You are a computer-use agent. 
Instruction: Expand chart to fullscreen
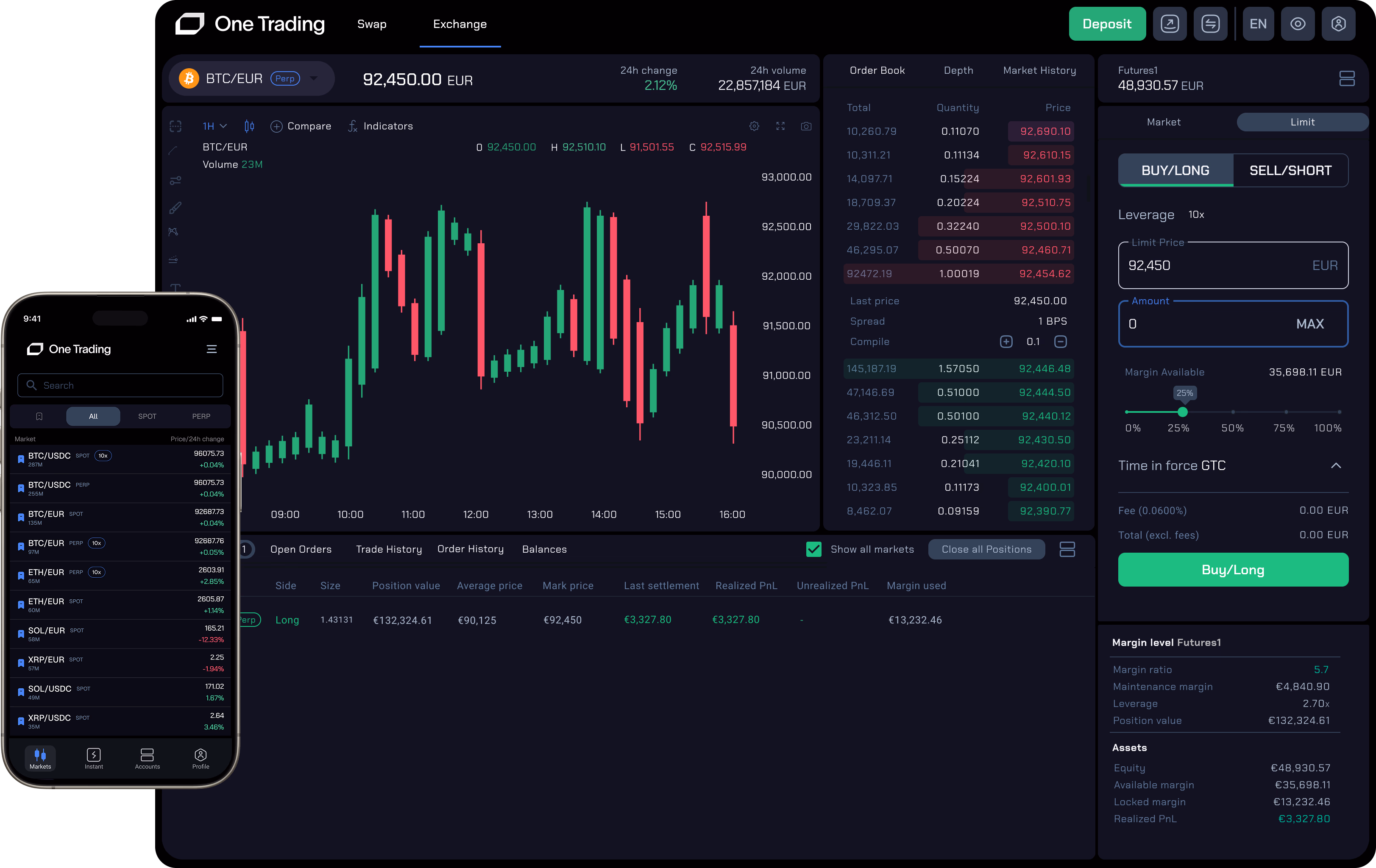tap(780, 126)
